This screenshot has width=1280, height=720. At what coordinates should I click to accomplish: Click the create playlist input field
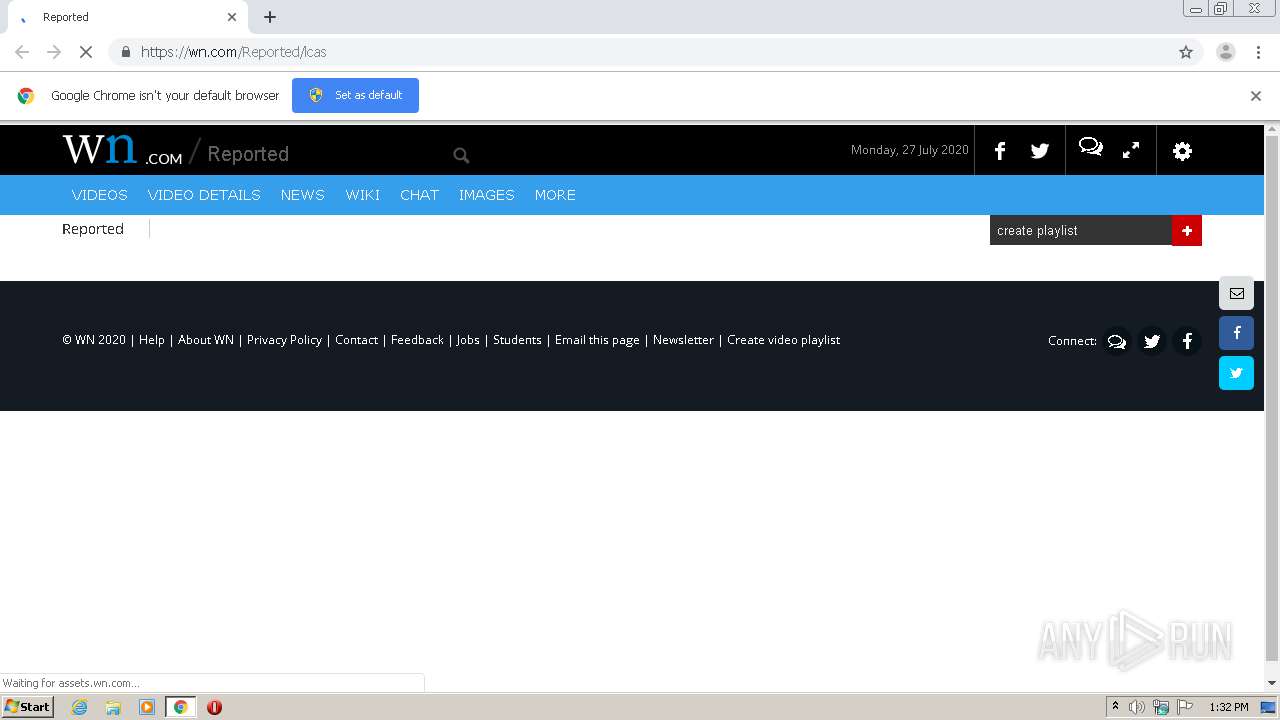pos(1081,230)
